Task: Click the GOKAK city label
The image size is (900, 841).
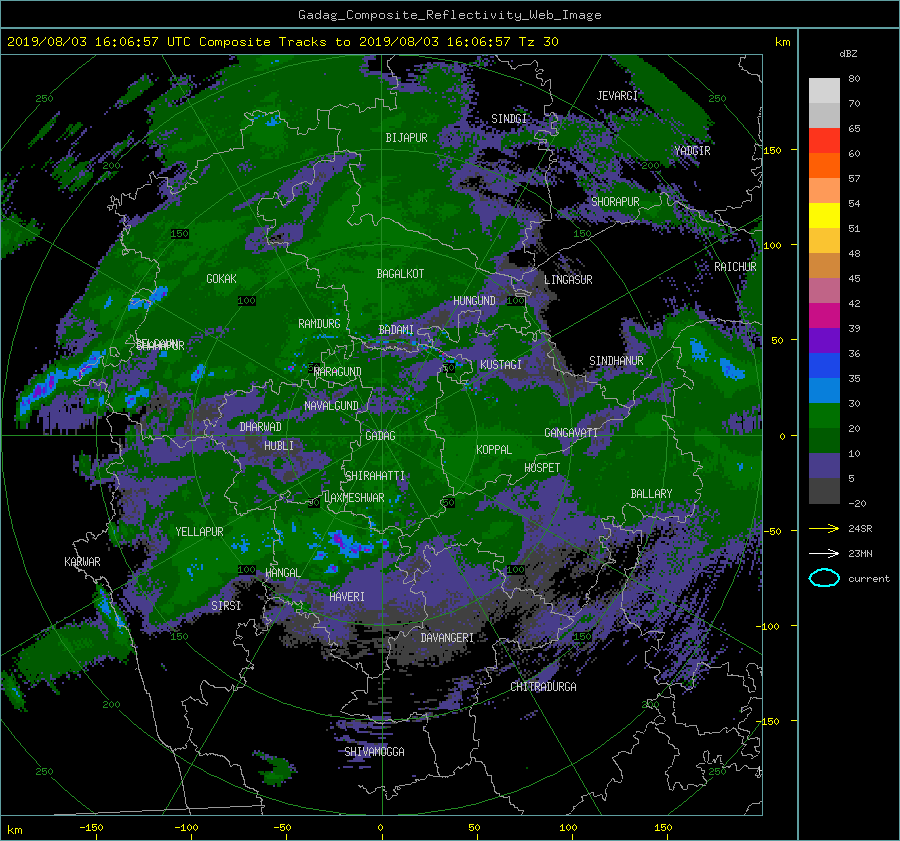Action: pyautogui.click(x=221, y=279)
